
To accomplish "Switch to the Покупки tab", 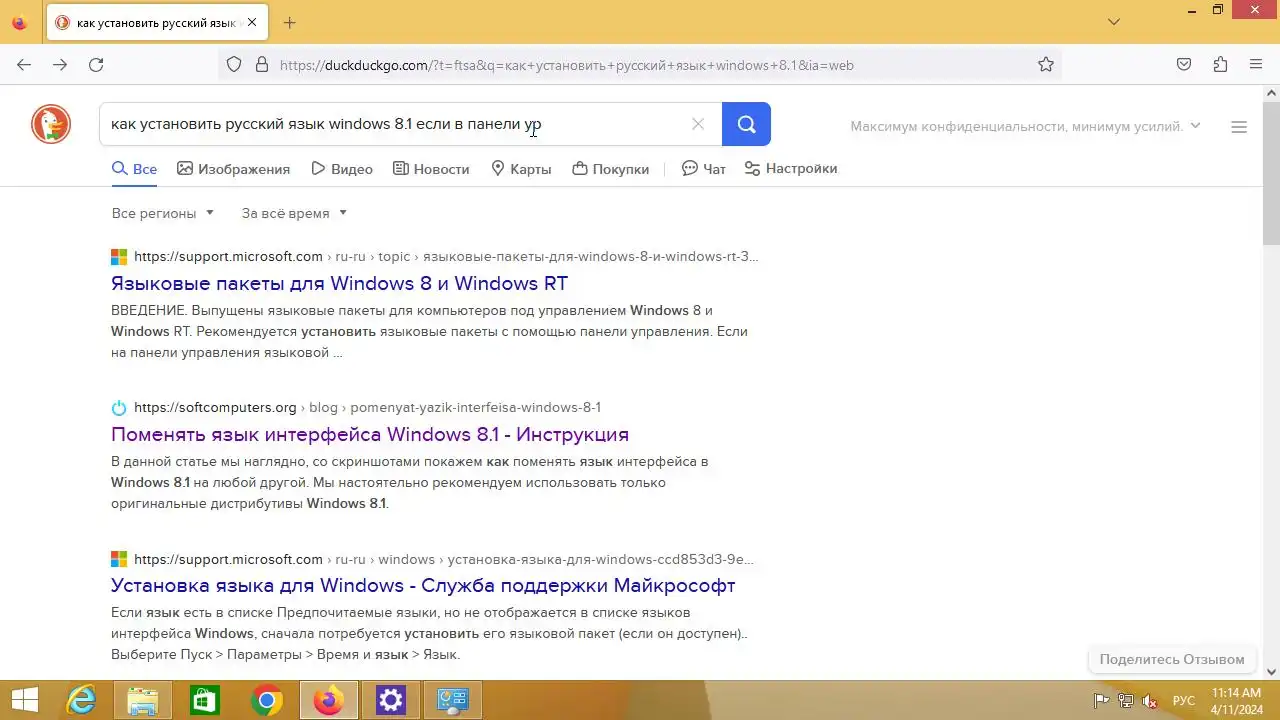I will click(610, 169).
